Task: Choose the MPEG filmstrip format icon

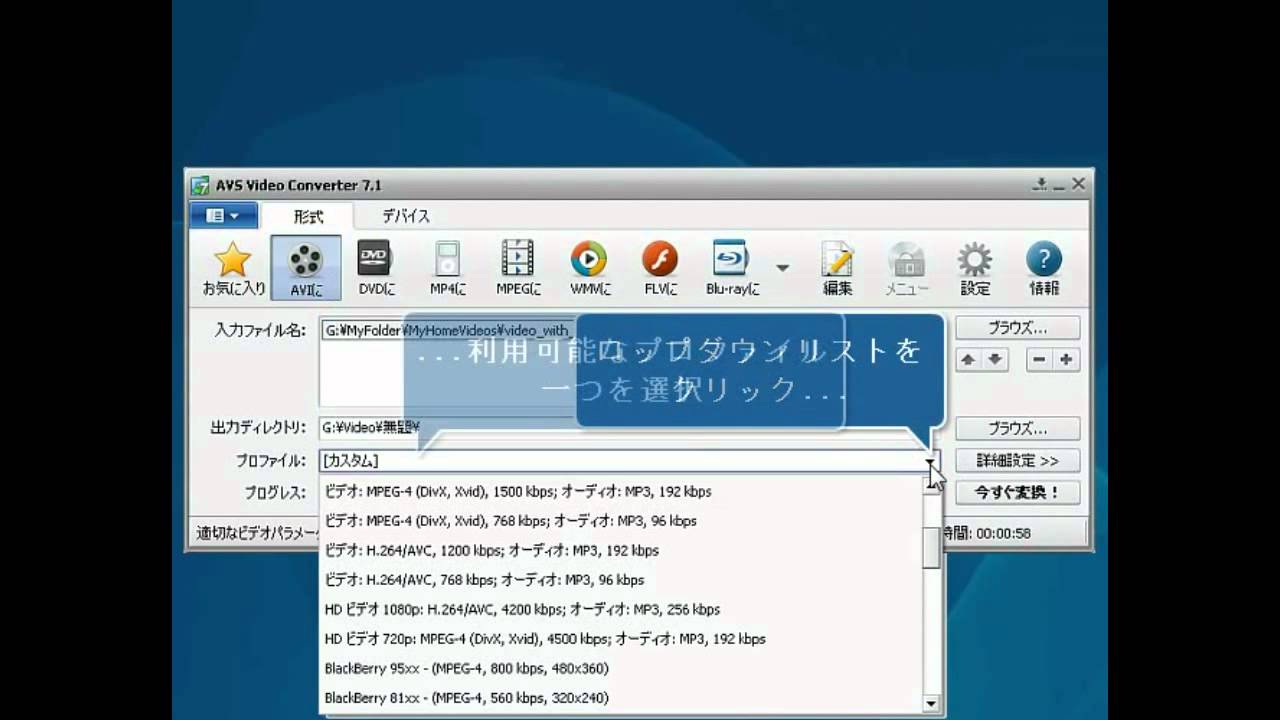Action: point(518,268)
